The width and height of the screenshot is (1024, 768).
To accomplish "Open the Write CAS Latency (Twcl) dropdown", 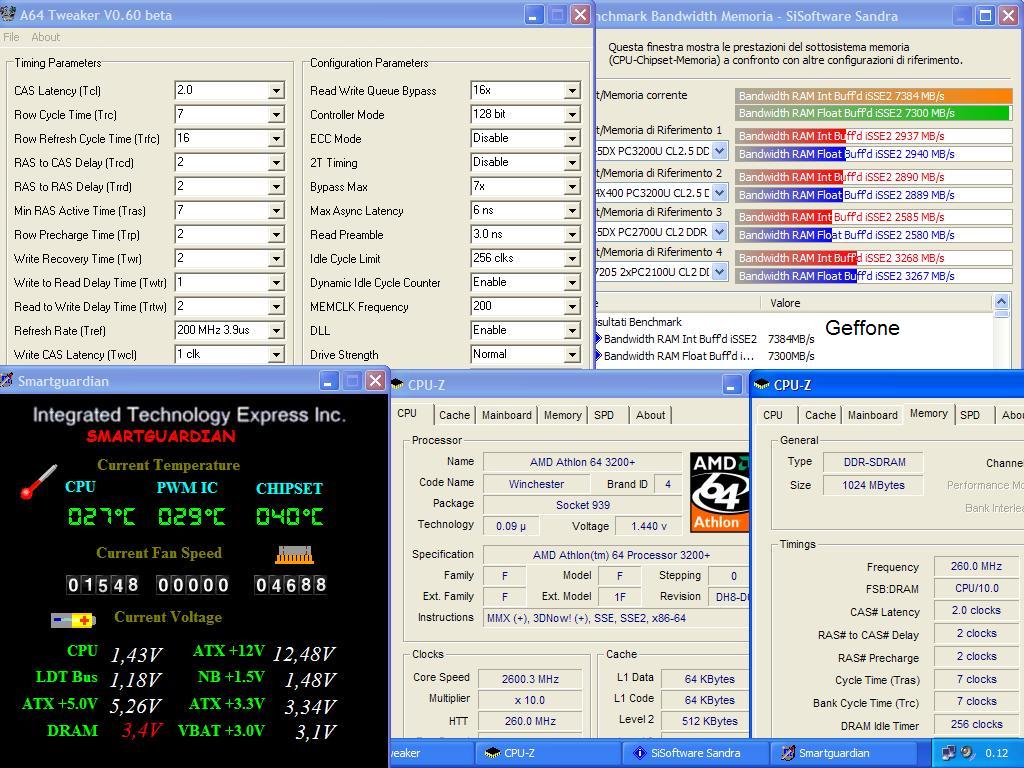I will coord(276,355).
